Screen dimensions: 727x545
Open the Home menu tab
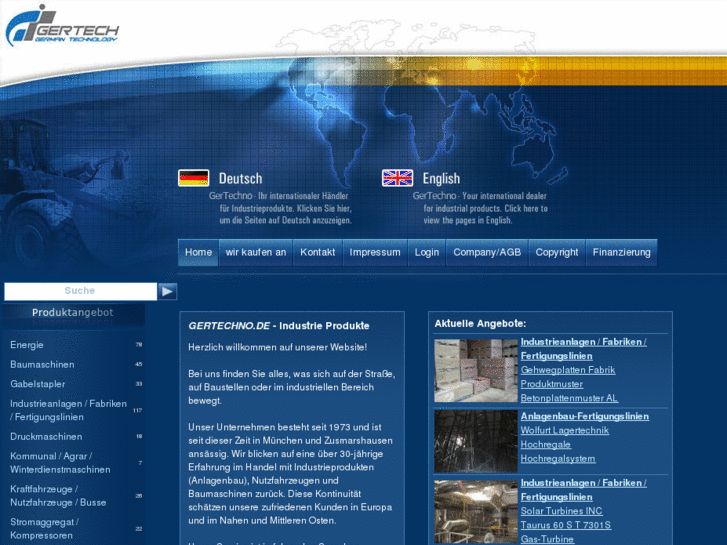click(x=198, y=252)
